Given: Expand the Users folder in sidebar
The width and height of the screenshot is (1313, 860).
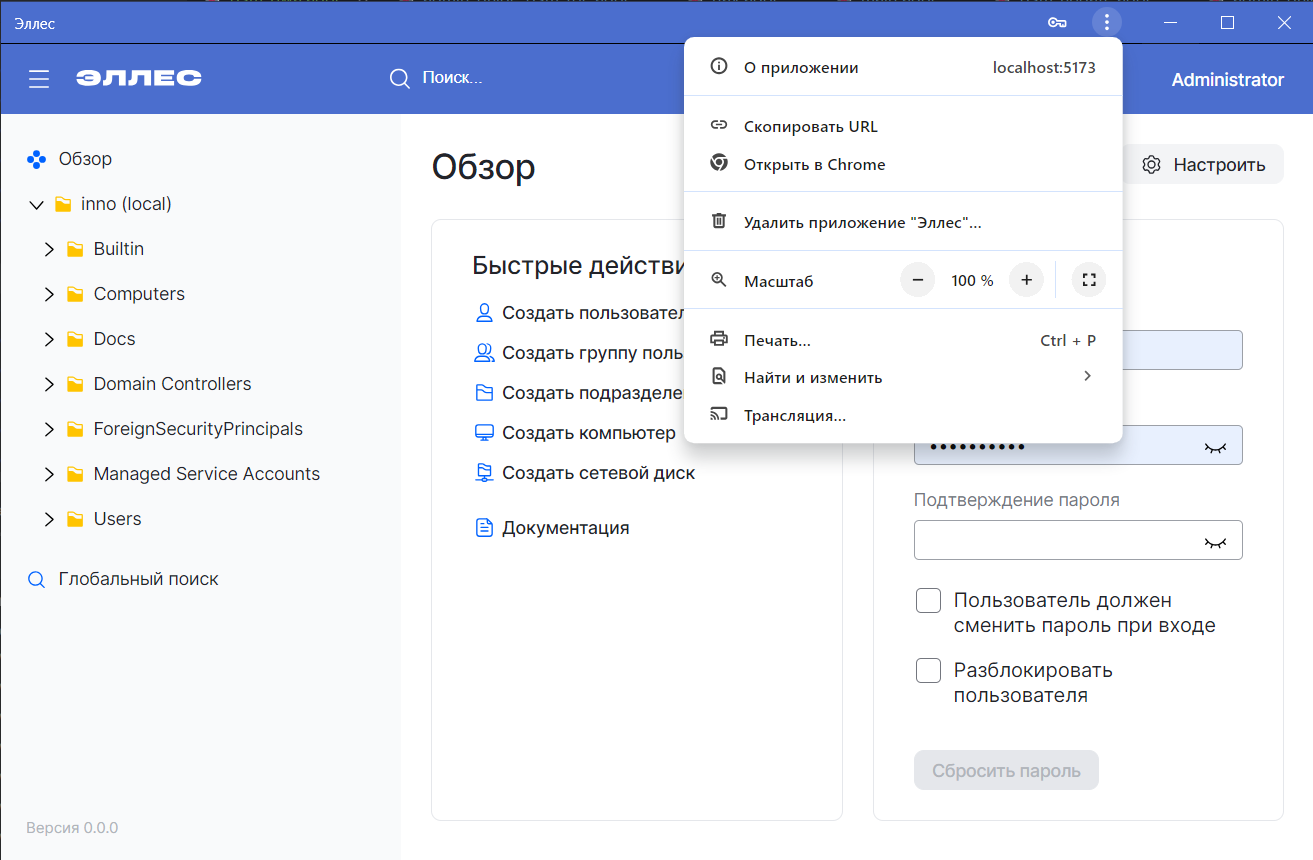Looking at the screenshot, I should click(49, 518).
